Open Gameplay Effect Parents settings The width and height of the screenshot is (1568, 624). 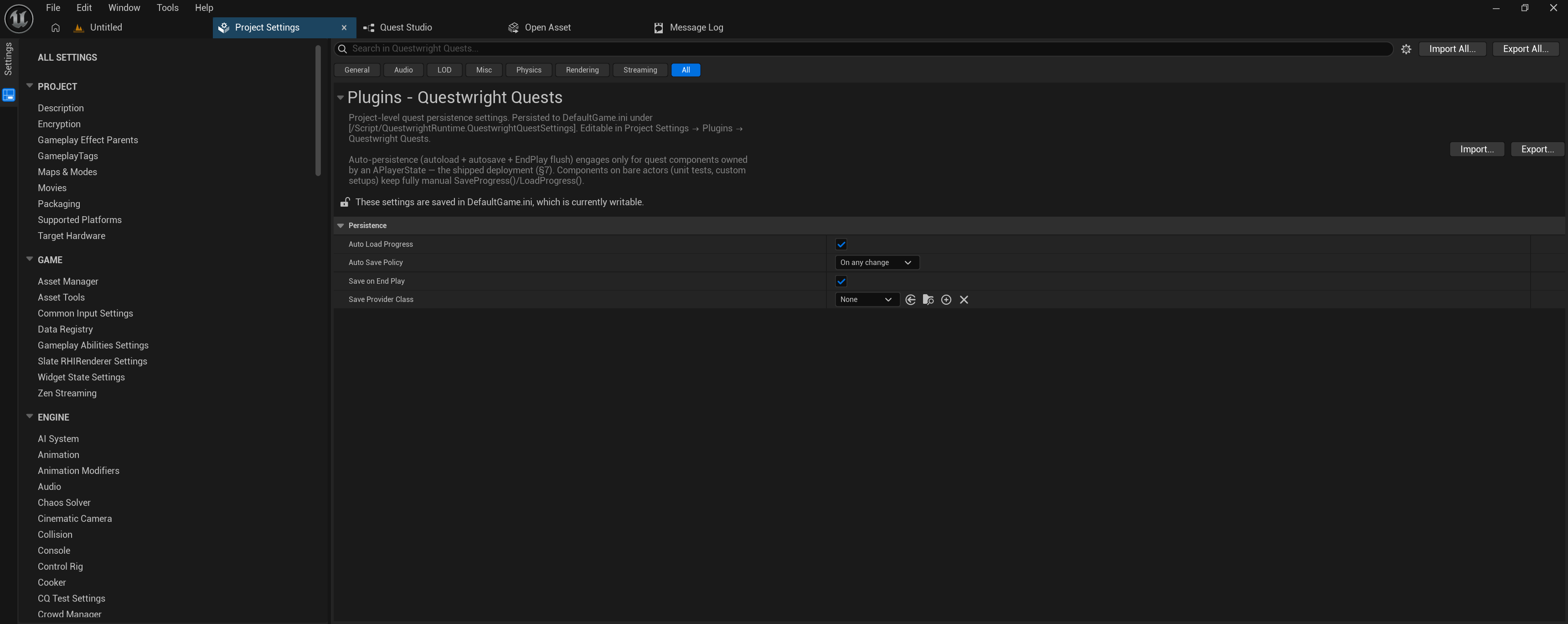[88, 140]
